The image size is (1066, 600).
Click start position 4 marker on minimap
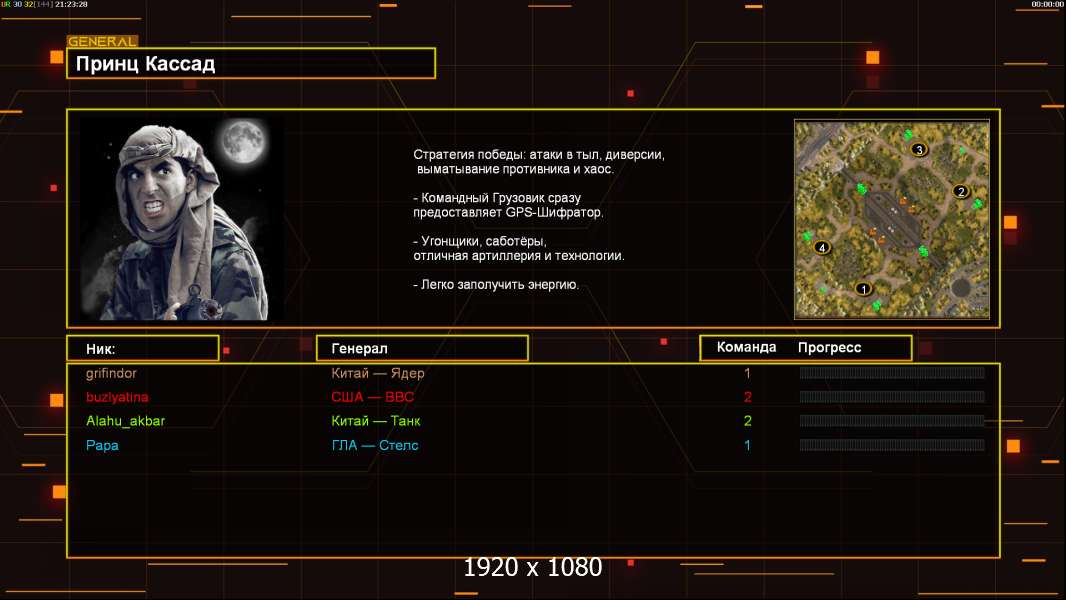[x=822, y=247]
